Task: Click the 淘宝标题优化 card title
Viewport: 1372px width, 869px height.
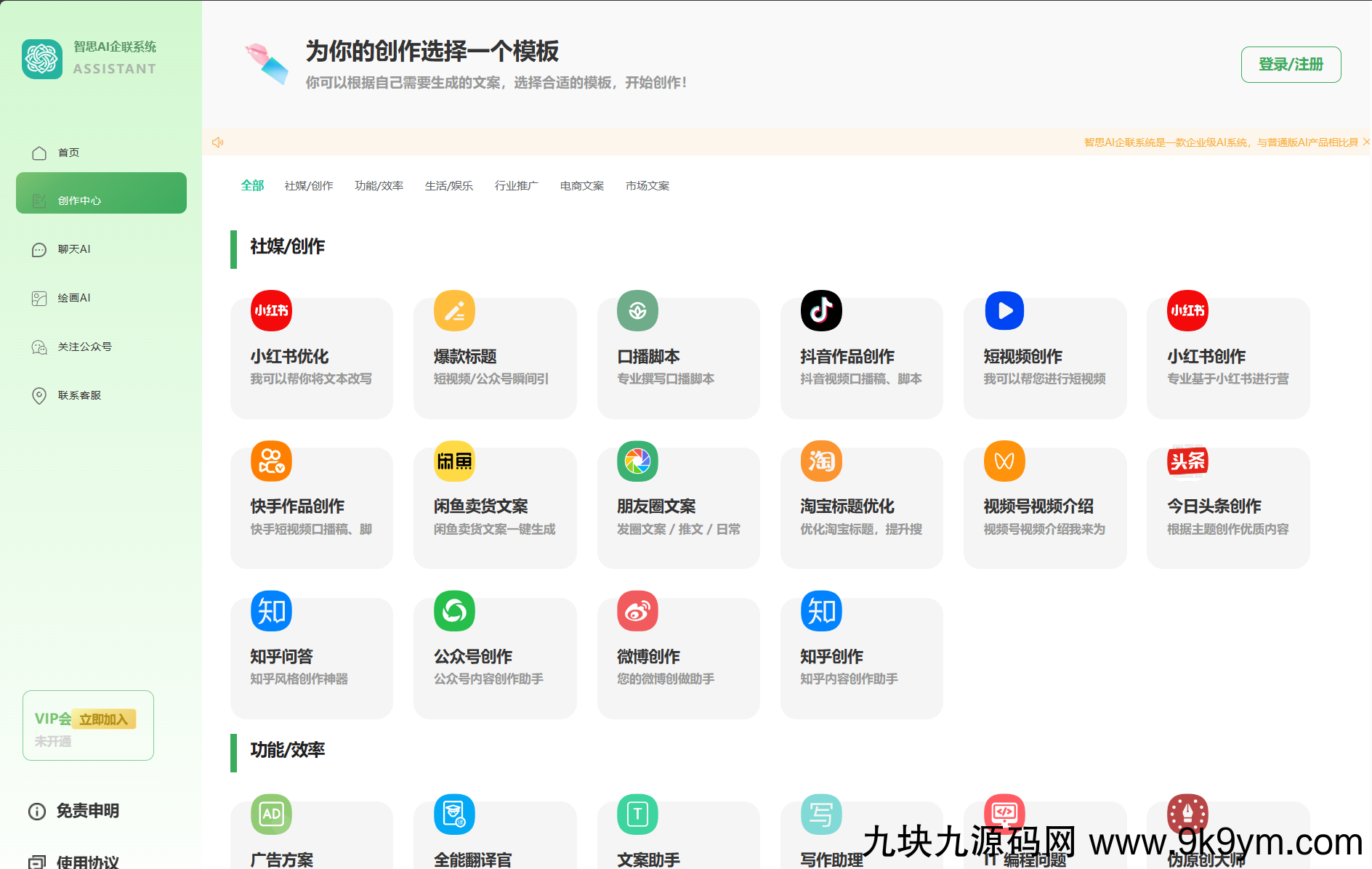Action: (x=847, y=506)
